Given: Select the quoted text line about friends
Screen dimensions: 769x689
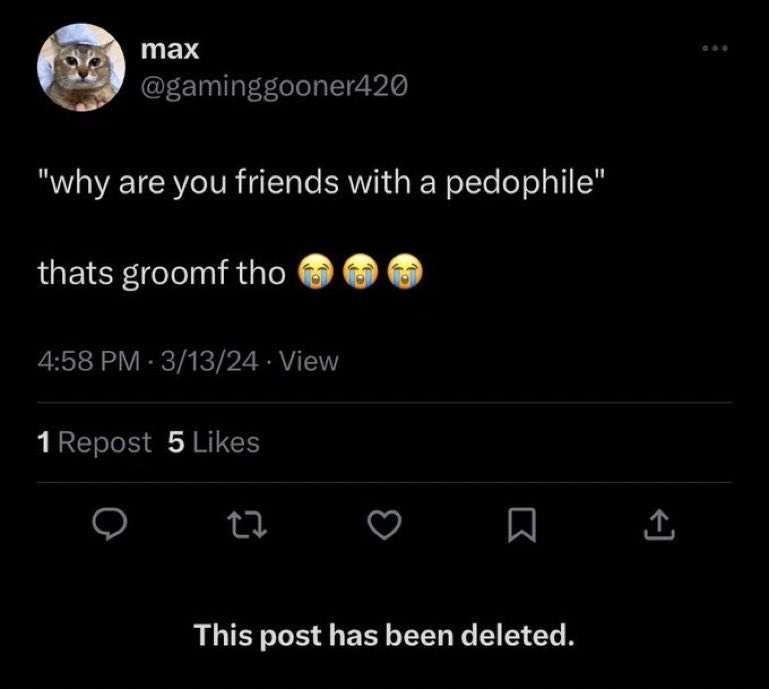Looking at the screenshot, I should (322, 183).
